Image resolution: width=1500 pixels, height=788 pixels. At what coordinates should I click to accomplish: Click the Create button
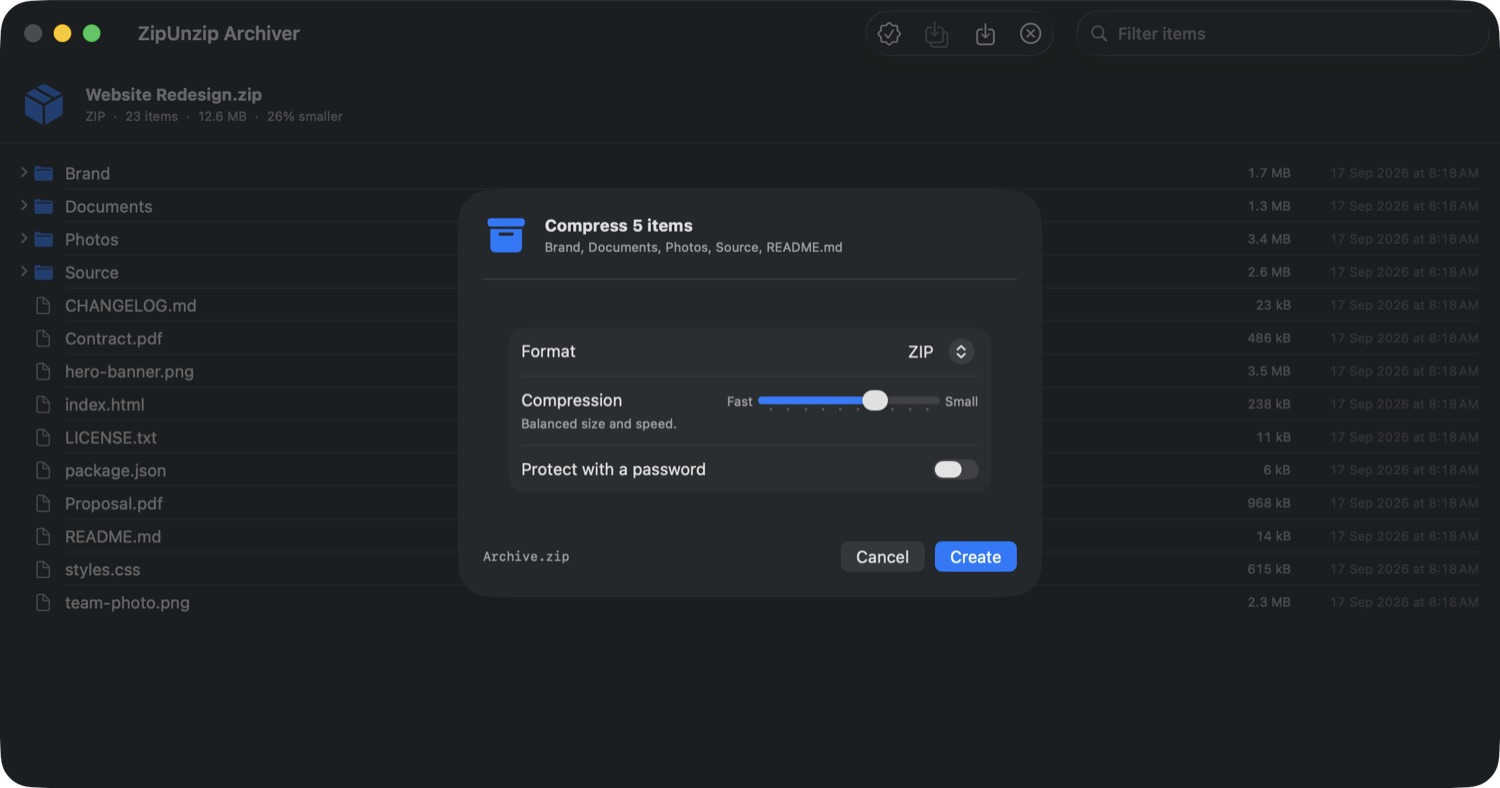pyautogui.click(x=976, y=557)
